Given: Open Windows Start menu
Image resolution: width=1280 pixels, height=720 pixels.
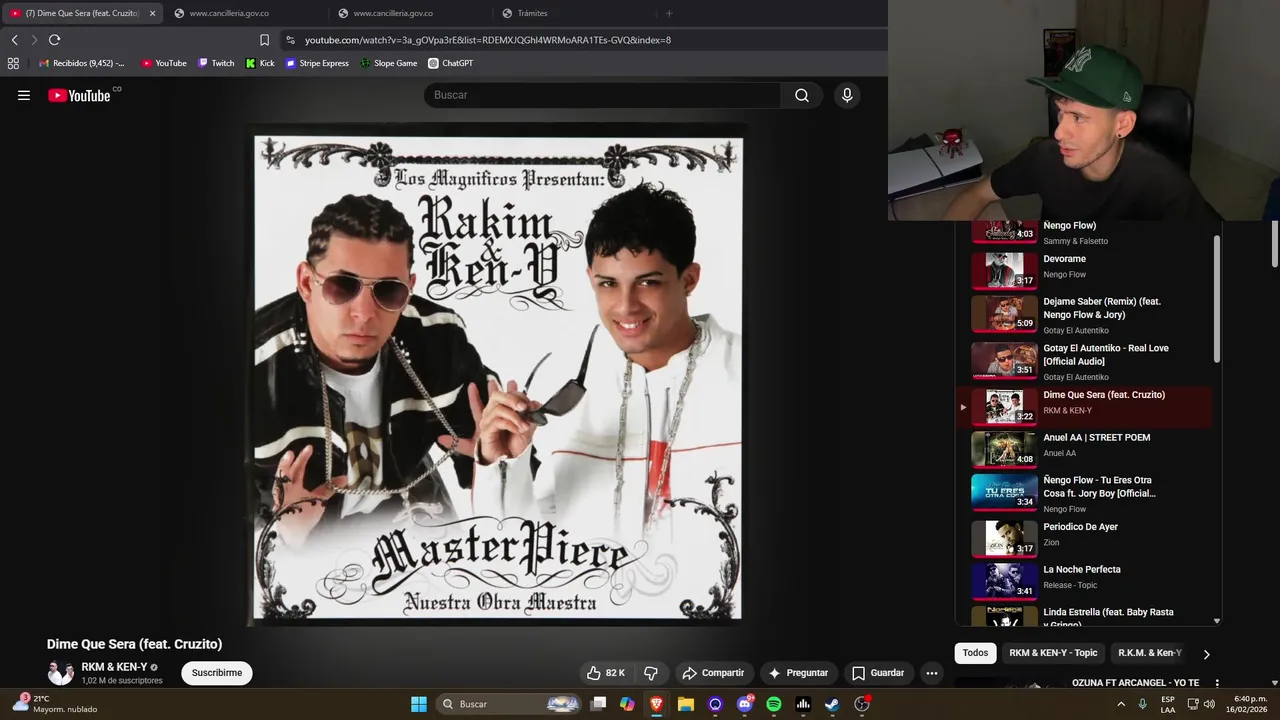Looking at the screenshot, I should click(419, 704).
